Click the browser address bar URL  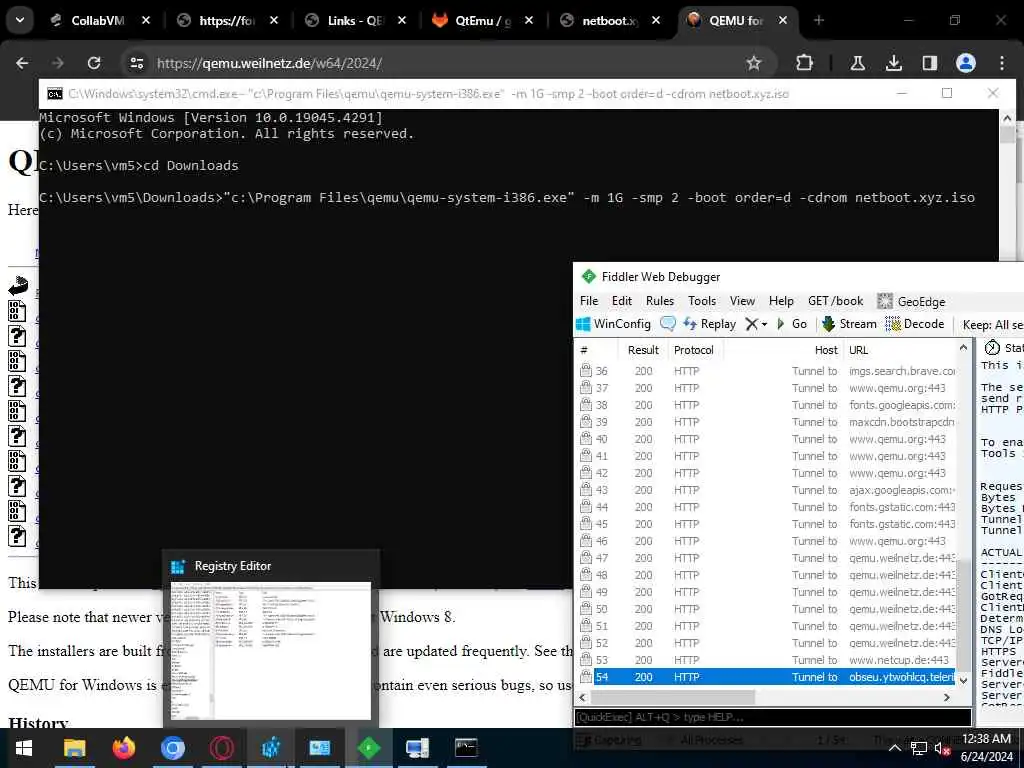tap(269, 63)
